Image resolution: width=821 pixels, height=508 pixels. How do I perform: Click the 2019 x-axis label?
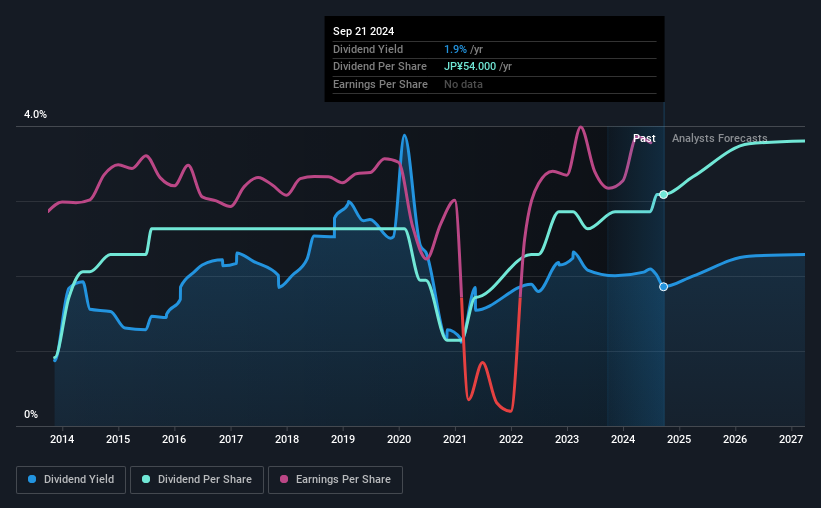tap(343, 439)
